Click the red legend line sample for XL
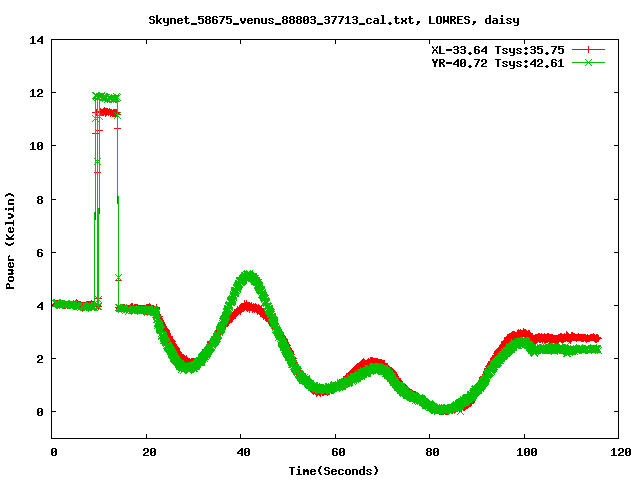The height and width of the screenshot is (480, 640). 588,50
